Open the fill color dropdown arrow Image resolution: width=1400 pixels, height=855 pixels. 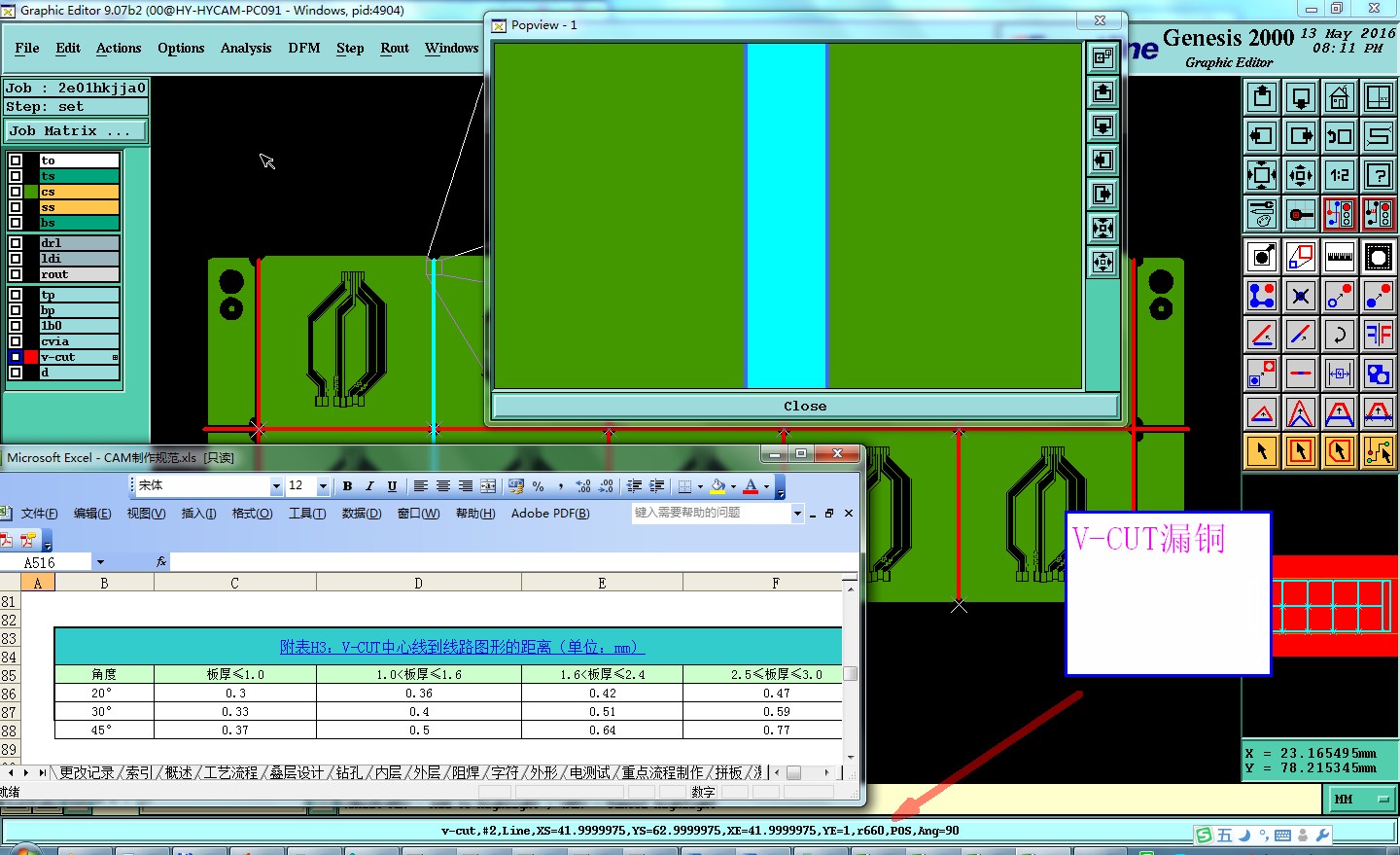tap(733, 485)
